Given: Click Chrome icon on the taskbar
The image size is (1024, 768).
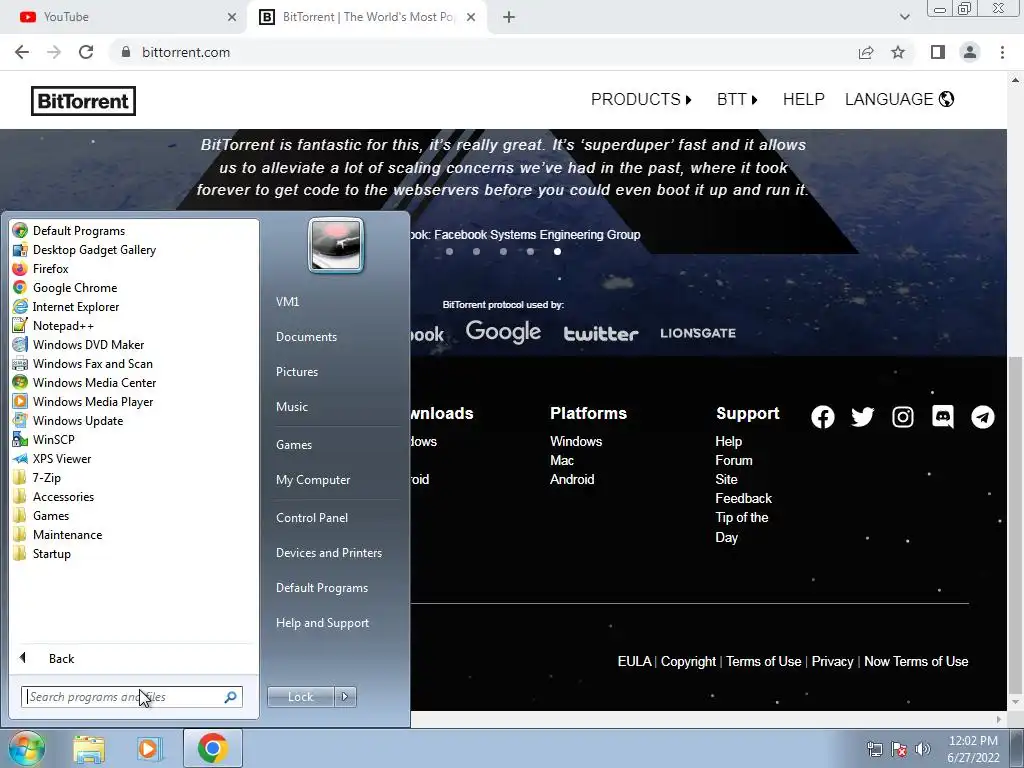Looking at the screenshot, I should [212, 748].
